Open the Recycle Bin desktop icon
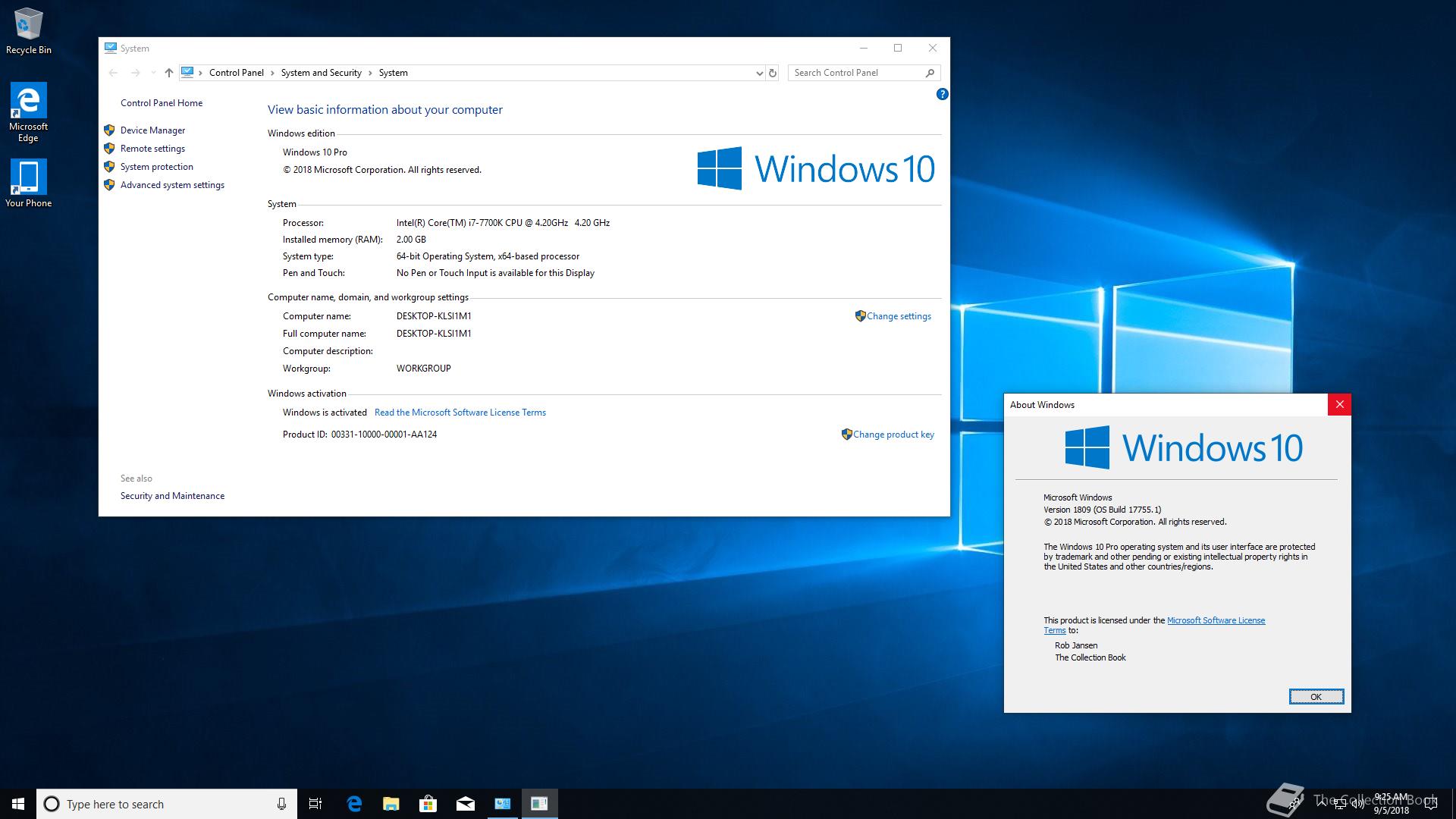This screenshot has width=1456, height=819. click(x=29, y=30)
